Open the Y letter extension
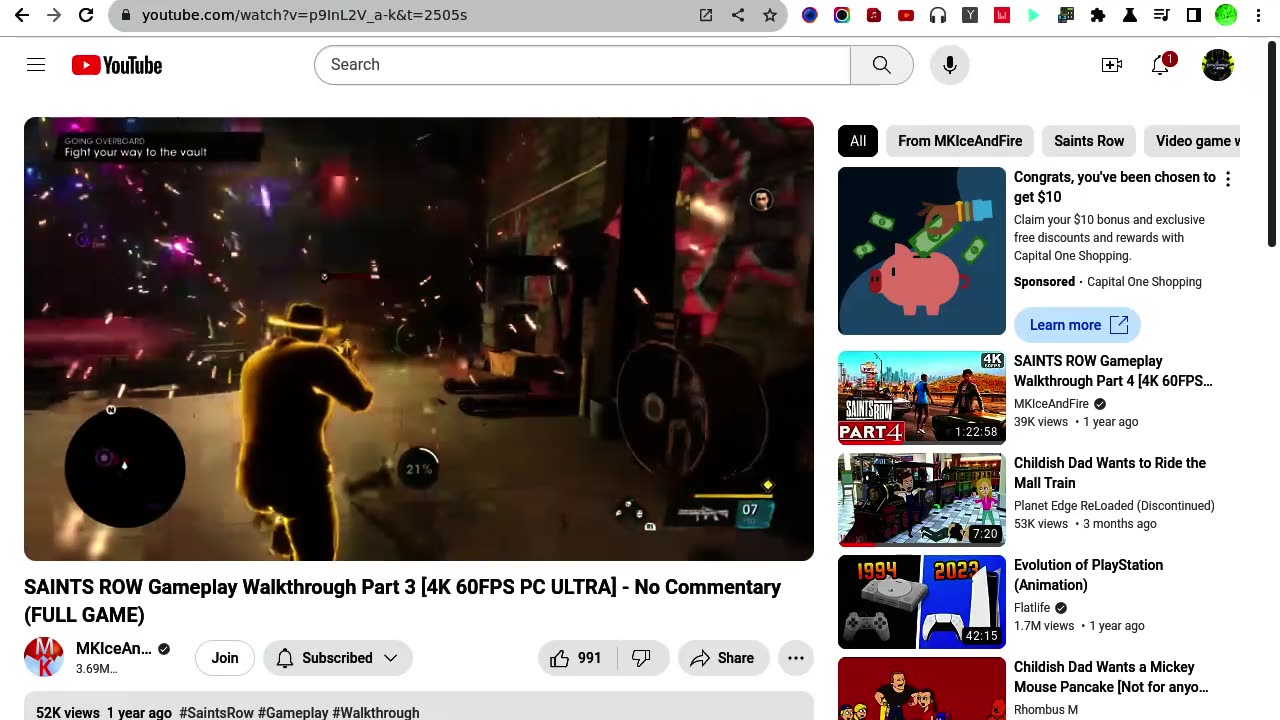Viewport: 1280px width, 720px height. (970, 15)
